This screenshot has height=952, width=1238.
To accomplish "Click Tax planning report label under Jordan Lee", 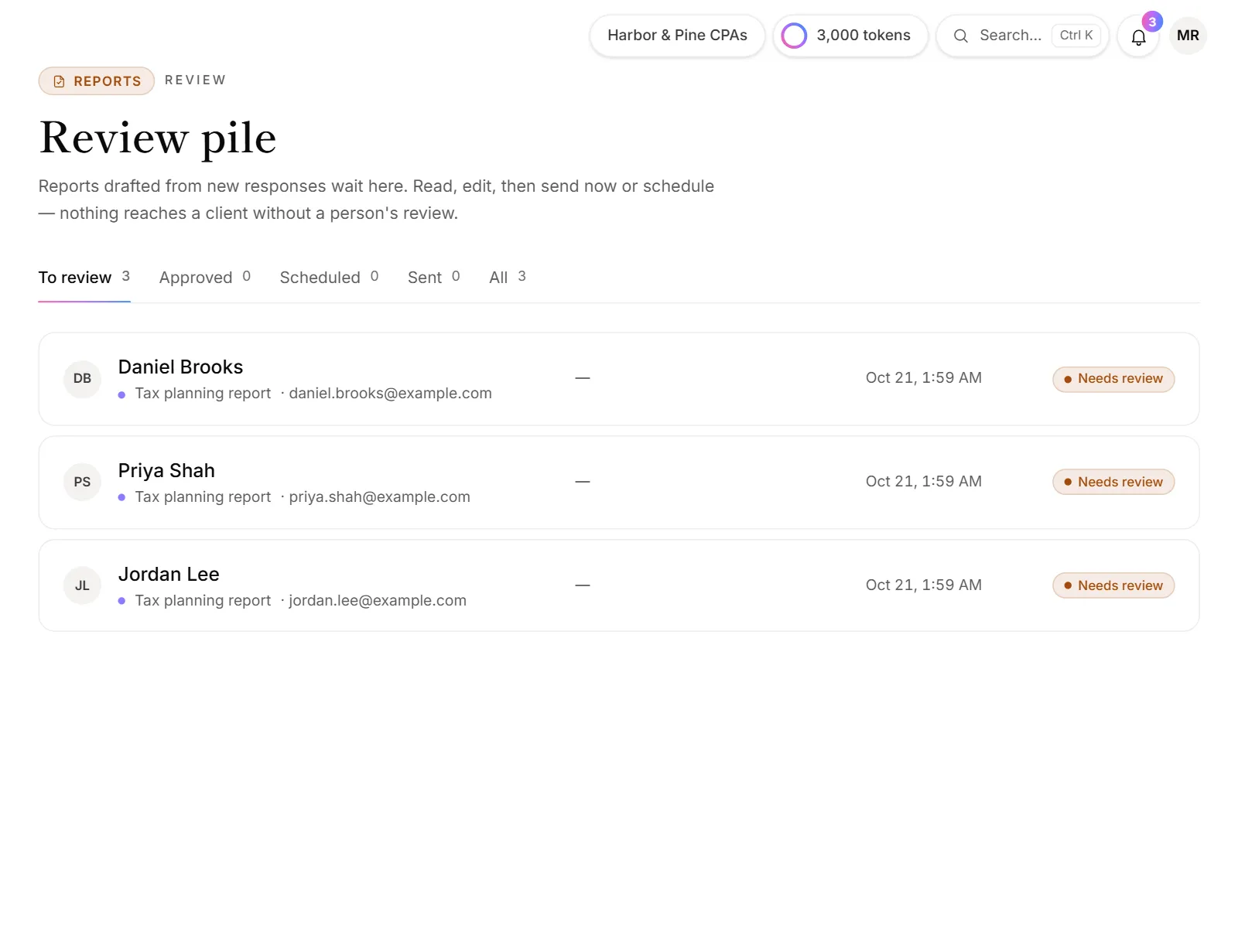I will point(203,601).
